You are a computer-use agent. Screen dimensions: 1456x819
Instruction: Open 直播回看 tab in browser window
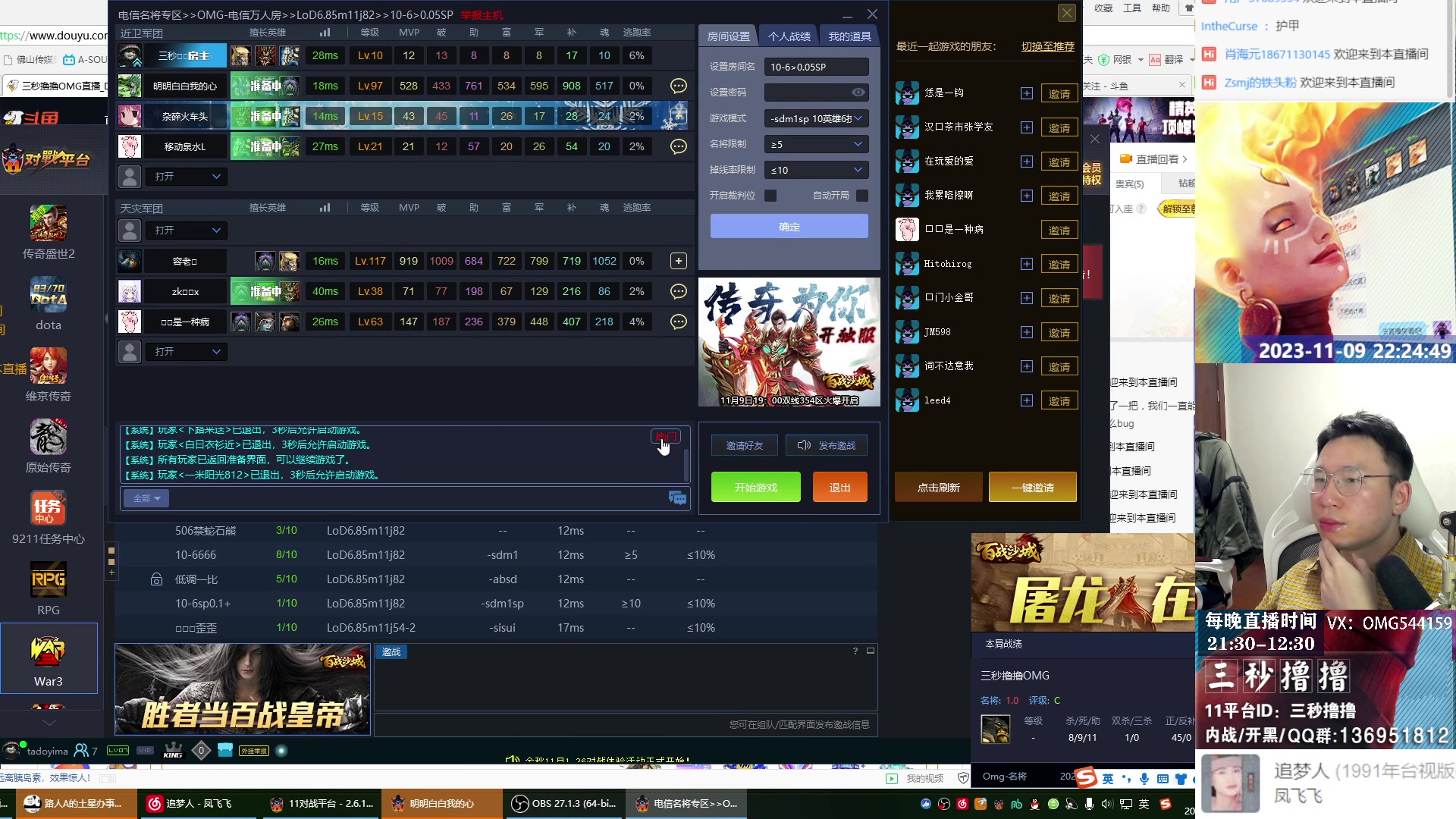click(1153, 159)
